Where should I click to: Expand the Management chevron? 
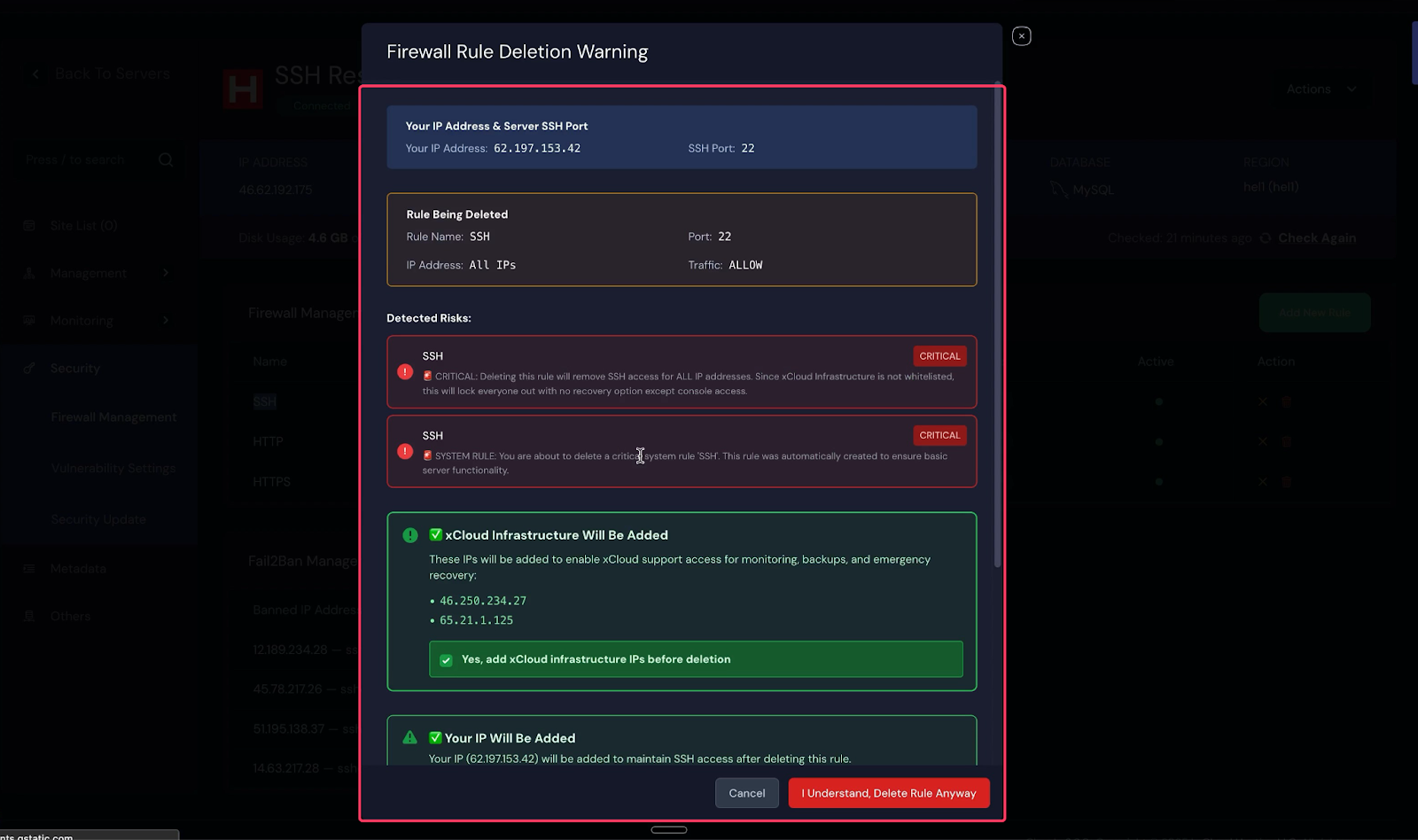[x=166, y=273]
